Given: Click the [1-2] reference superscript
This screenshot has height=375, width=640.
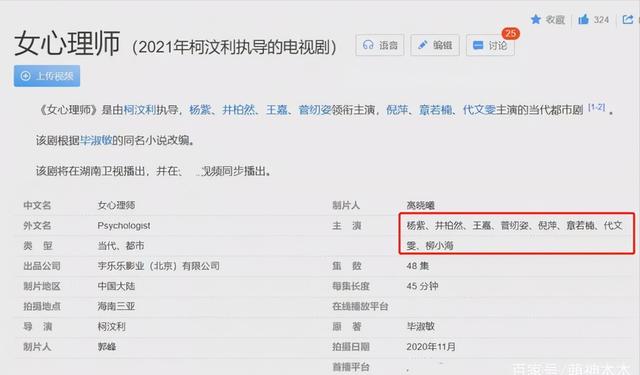Looking at the screenshot, I should [x=596, y=107].
